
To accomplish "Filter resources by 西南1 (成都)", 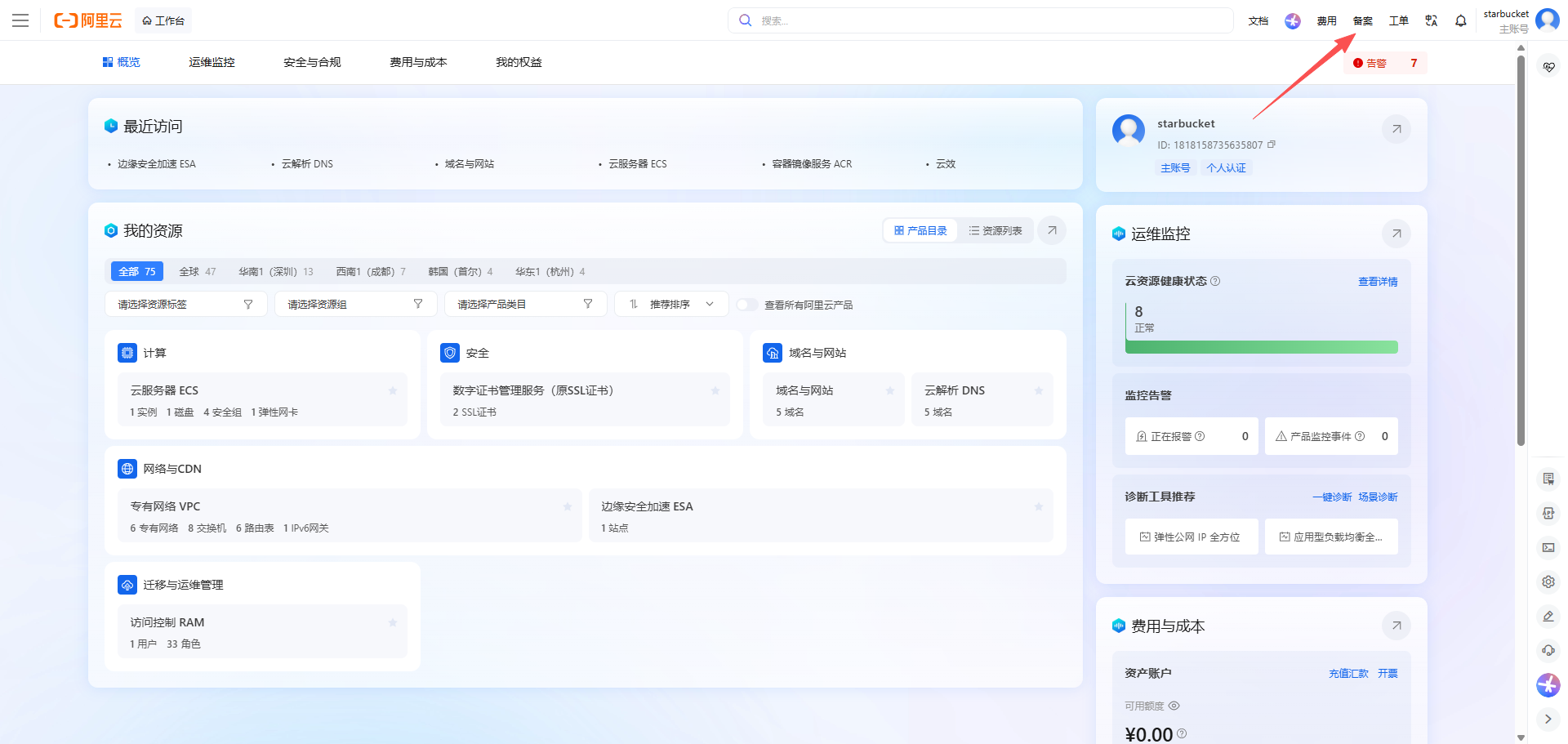I will click(x=371, y=271).
